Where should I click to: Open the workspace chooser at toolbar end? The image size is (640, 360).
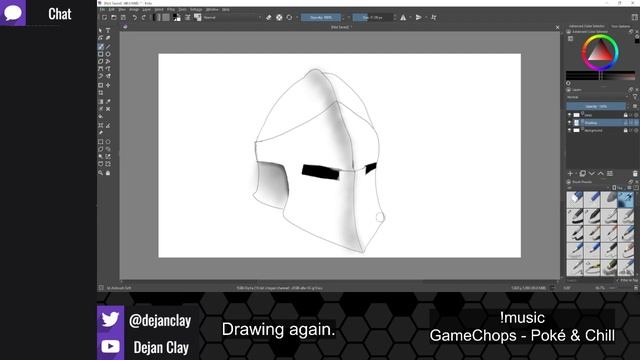point(635,18)
